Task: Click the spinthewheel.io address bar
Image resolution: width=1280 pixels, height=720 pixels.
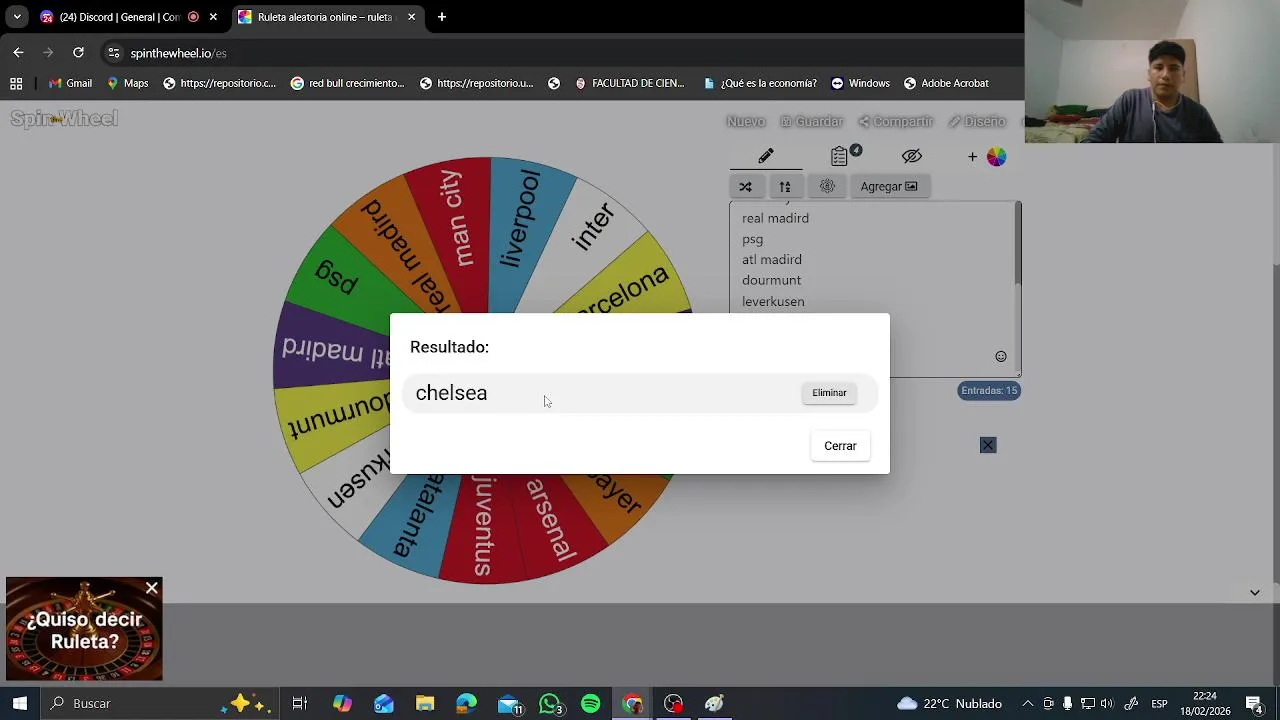Action: coord(560,53)
